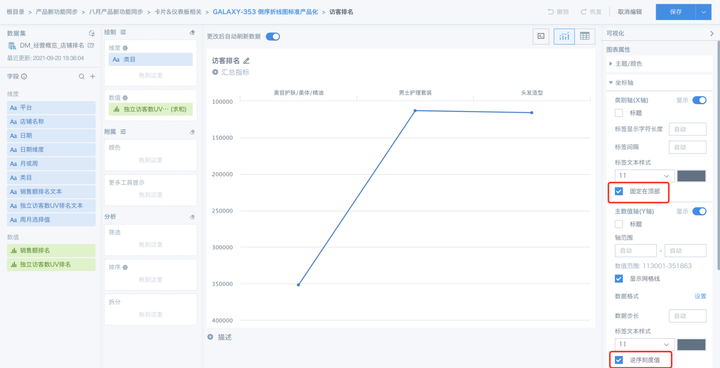Switch to chart view icon
This screenshot has width=720, height=368.
pos(564,36)
